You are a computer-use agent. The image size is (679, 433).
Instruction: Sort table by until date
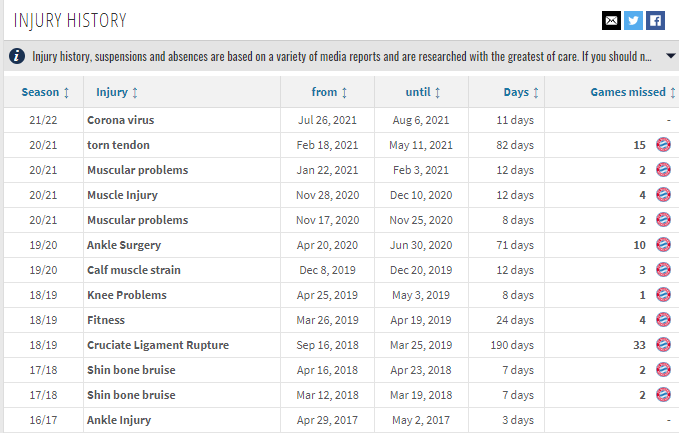pos(423,92)
